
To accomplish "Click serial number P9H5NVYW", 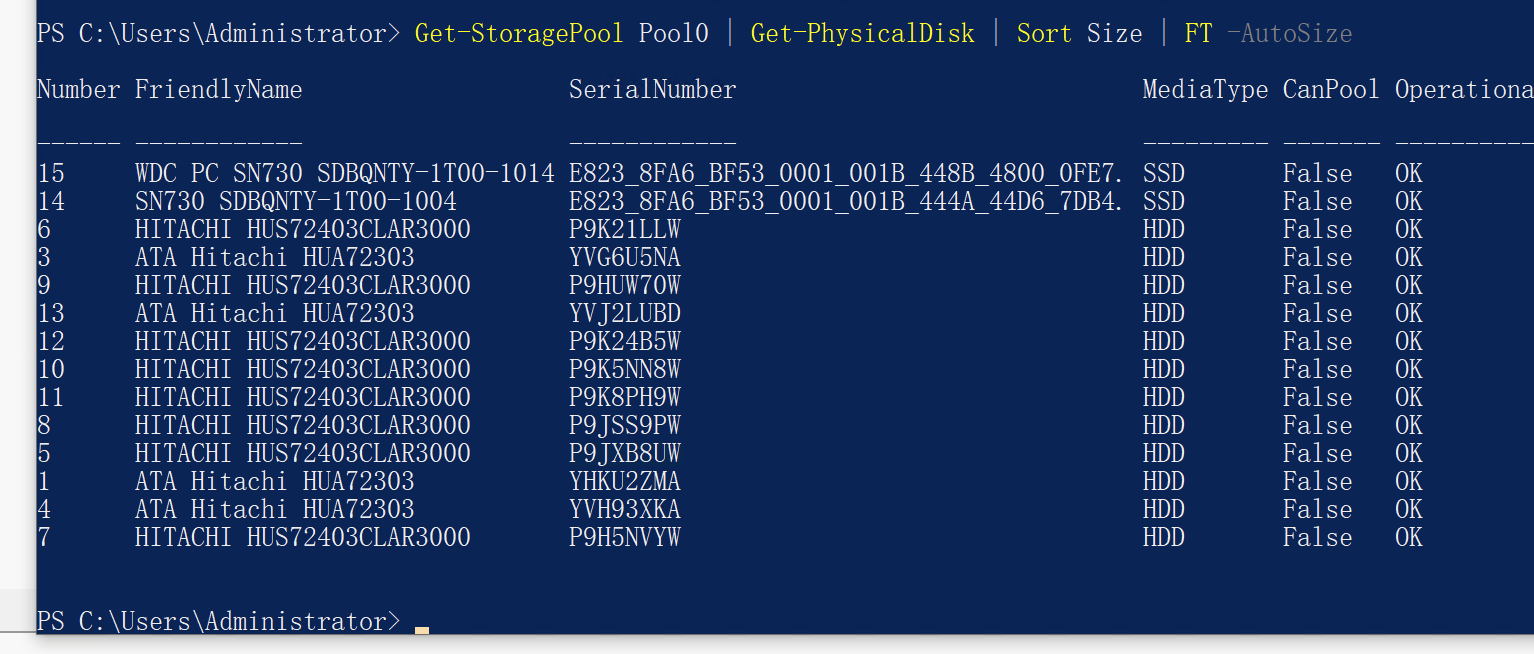I will (x=624, y=538).
